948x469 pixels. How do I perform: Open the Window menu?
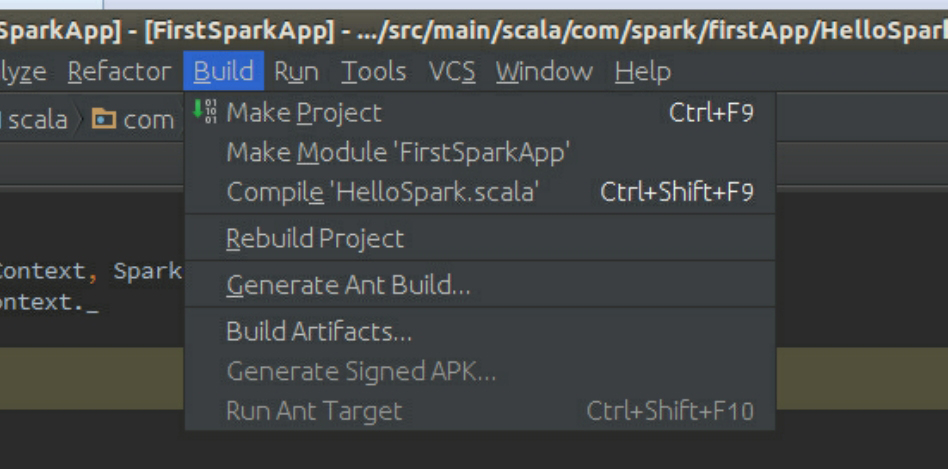(543, 72)
